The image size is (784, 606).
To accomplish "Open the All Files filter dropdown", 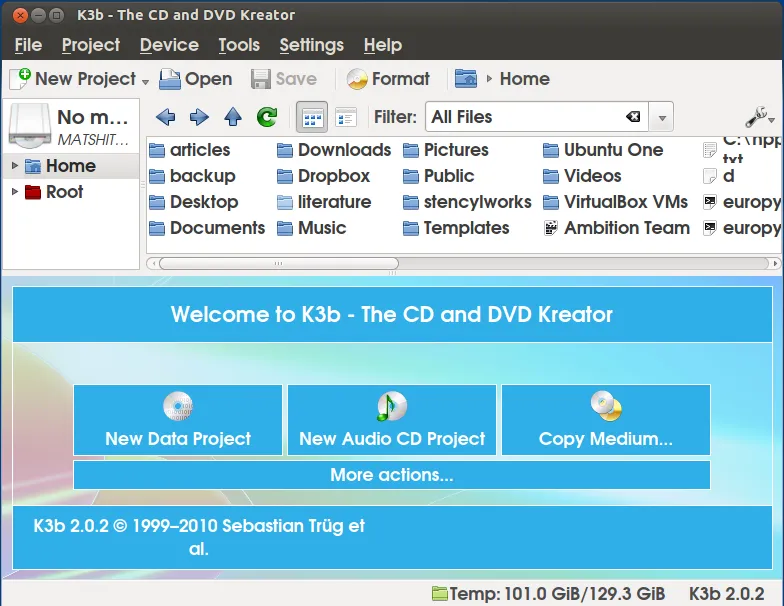I will click(660, 117).
